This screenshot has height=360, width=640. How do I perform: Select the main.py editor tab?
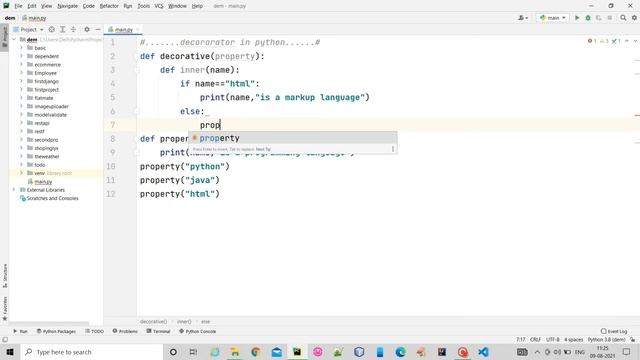123,29
